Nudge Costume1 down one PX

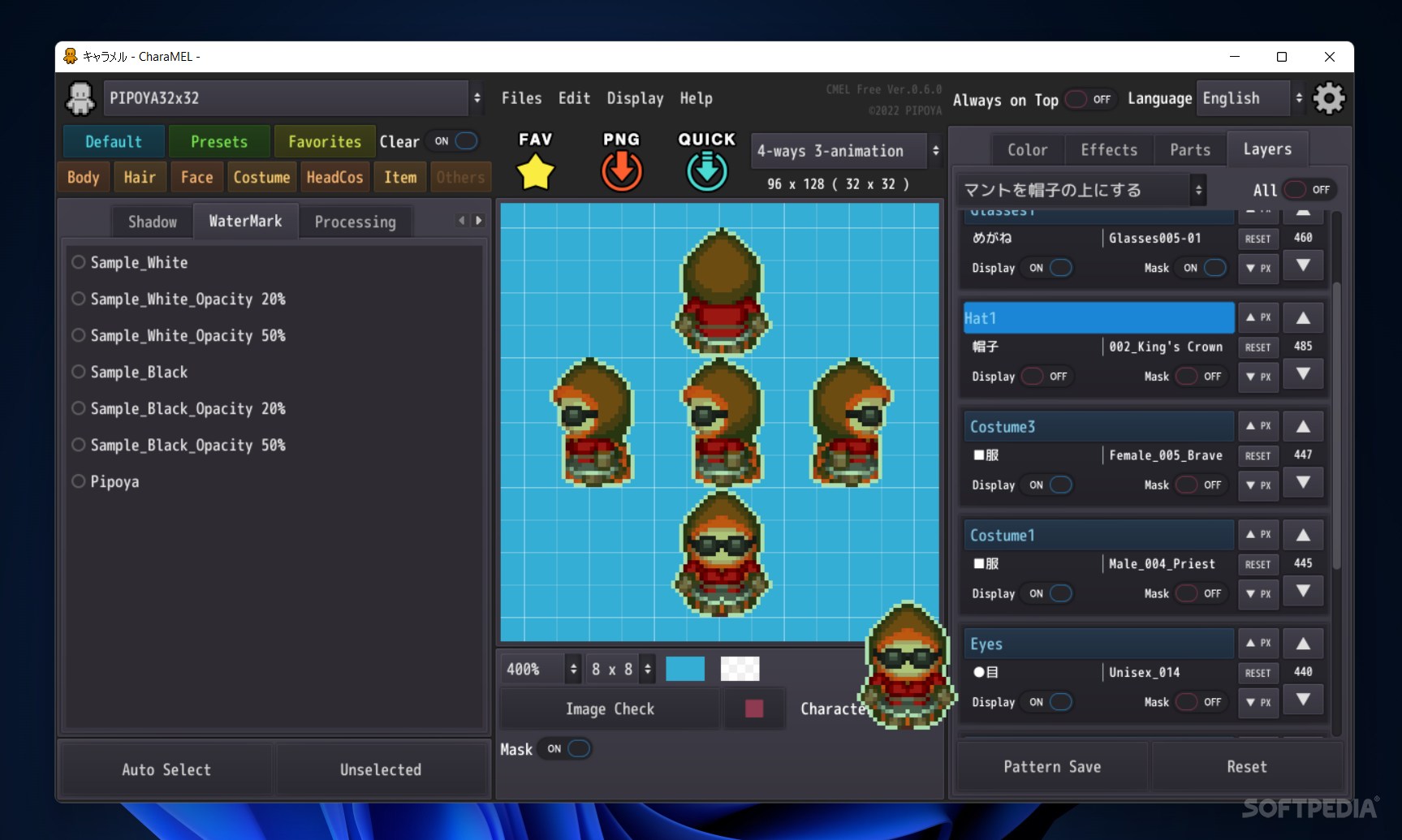1258,594
